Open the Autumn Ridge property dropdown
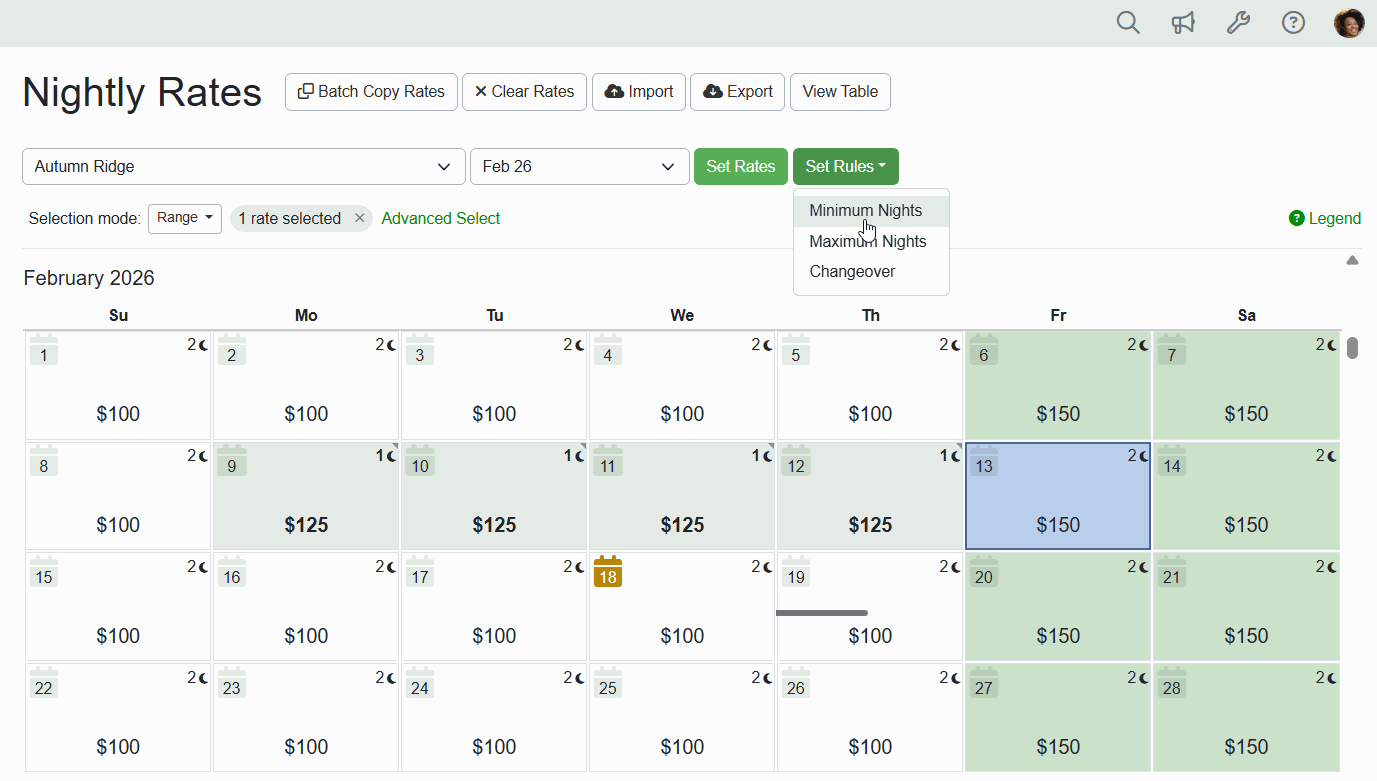This screenshot has width=1377, height=781. coord(243,167)
